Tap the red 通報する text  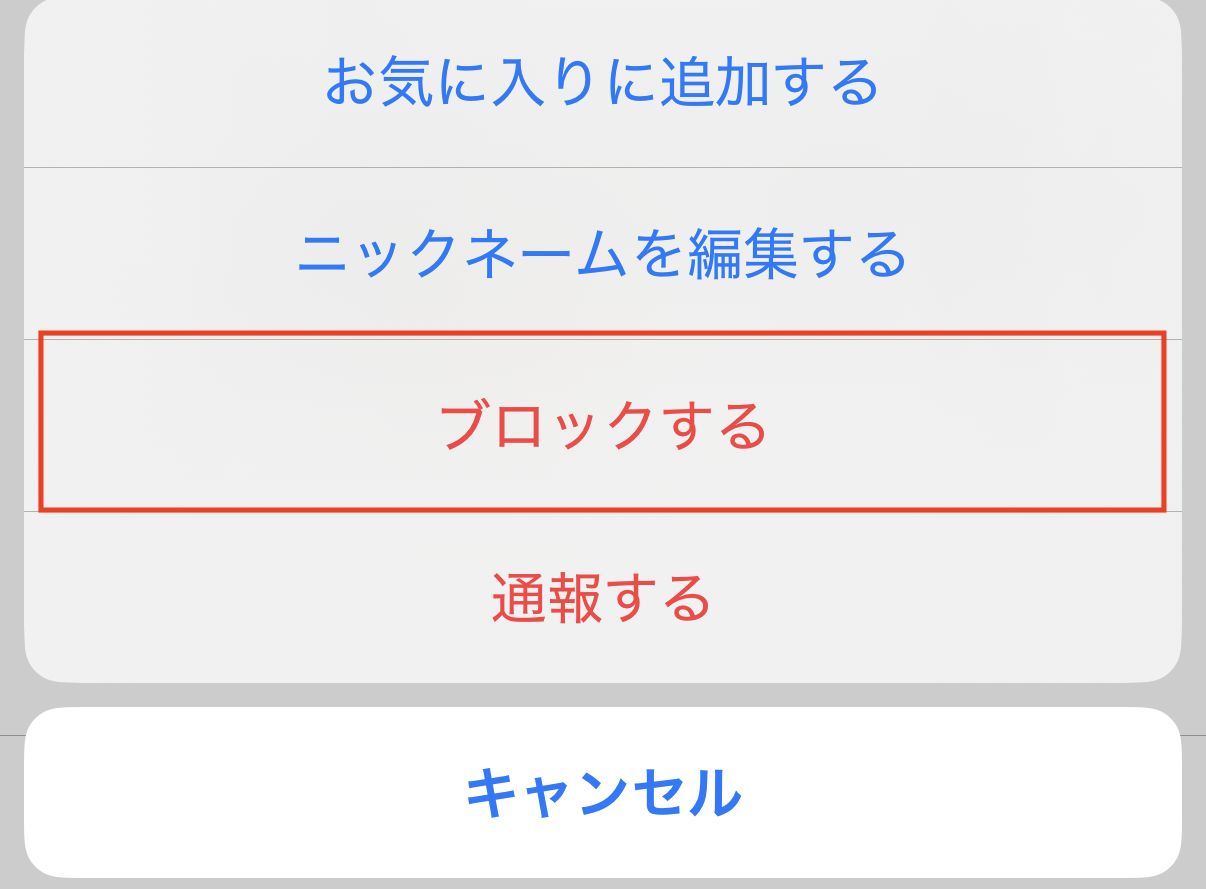click(x=602, y=598)
